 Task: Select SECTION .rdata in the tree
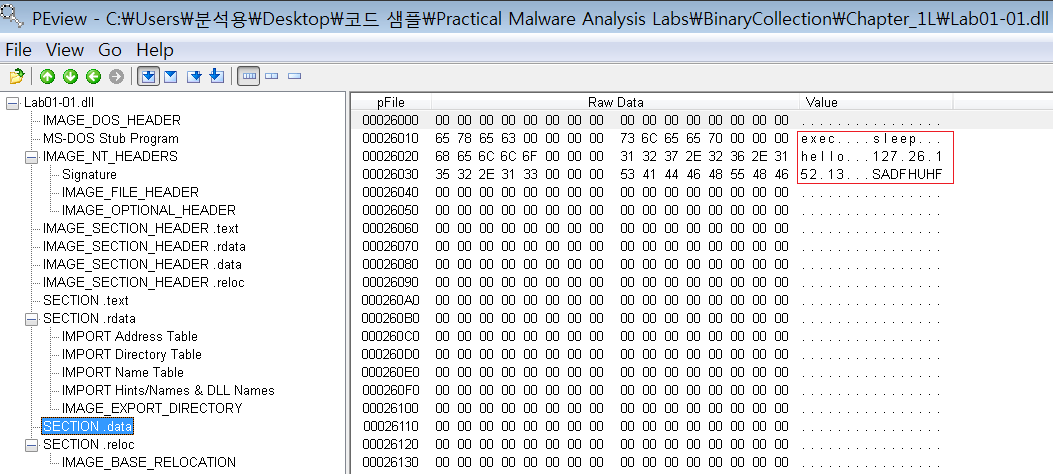[x=89, y=318]
